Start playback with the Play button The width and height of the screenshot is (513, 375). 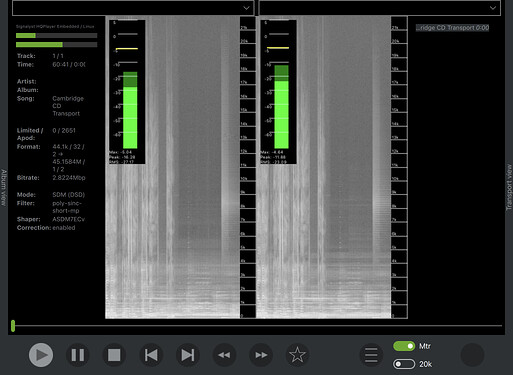click(x=41, y=355)
